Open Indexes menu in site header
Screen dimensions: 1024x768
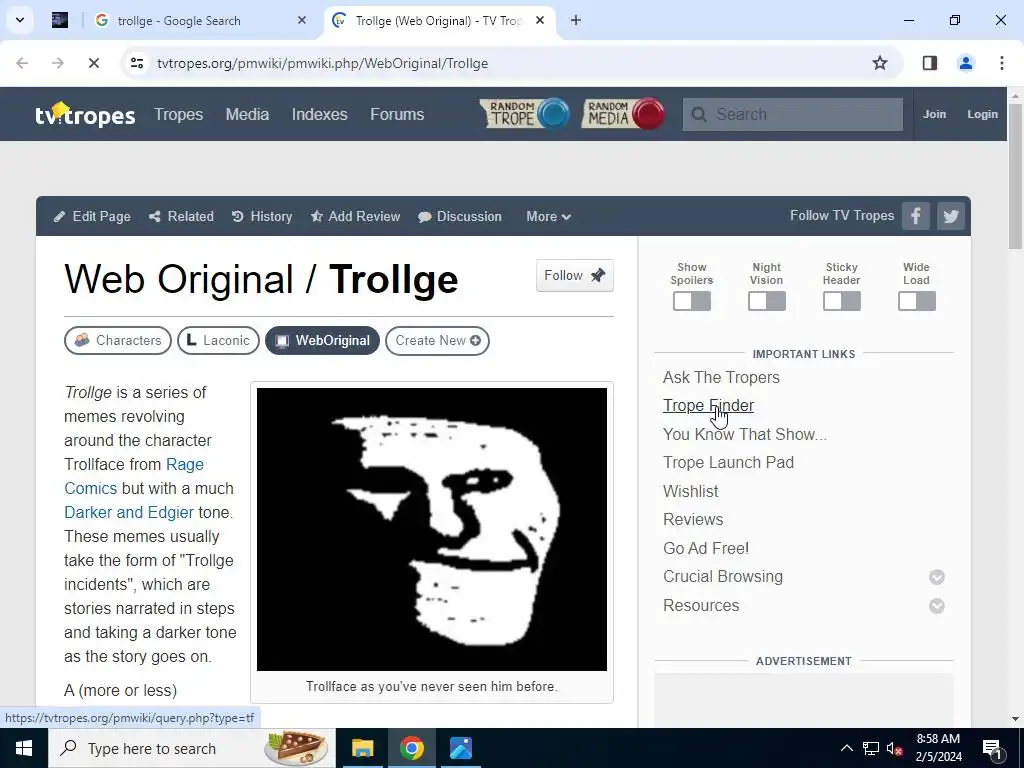(x=319, y=114)
